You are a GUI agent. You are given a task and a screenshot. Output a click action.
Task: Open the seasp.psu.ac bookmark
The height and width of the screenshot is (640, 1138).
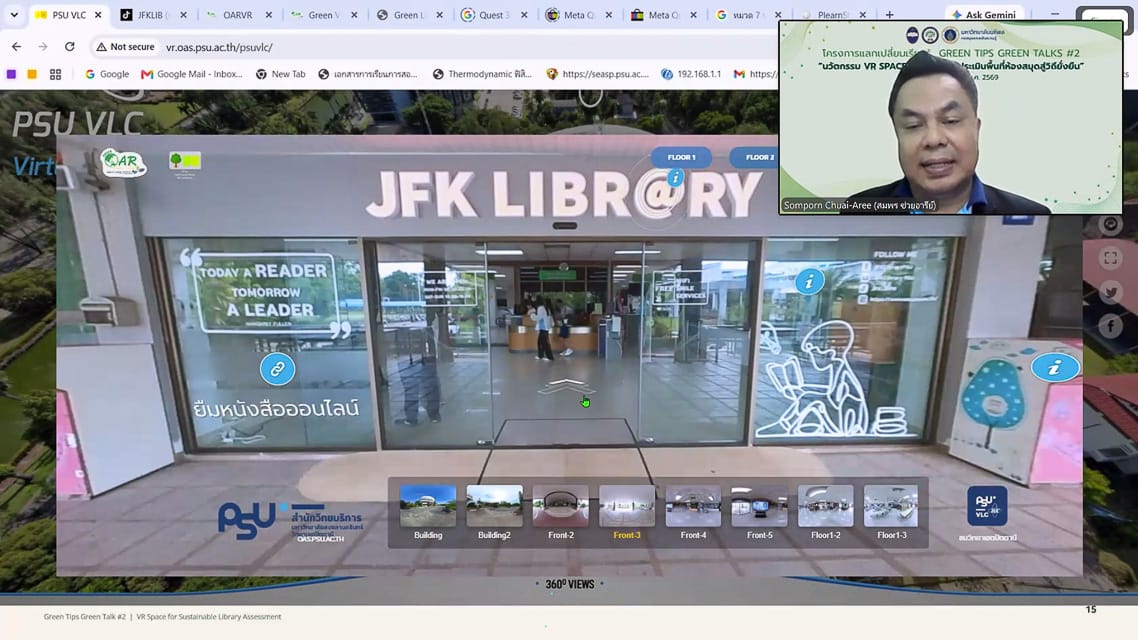597,74
